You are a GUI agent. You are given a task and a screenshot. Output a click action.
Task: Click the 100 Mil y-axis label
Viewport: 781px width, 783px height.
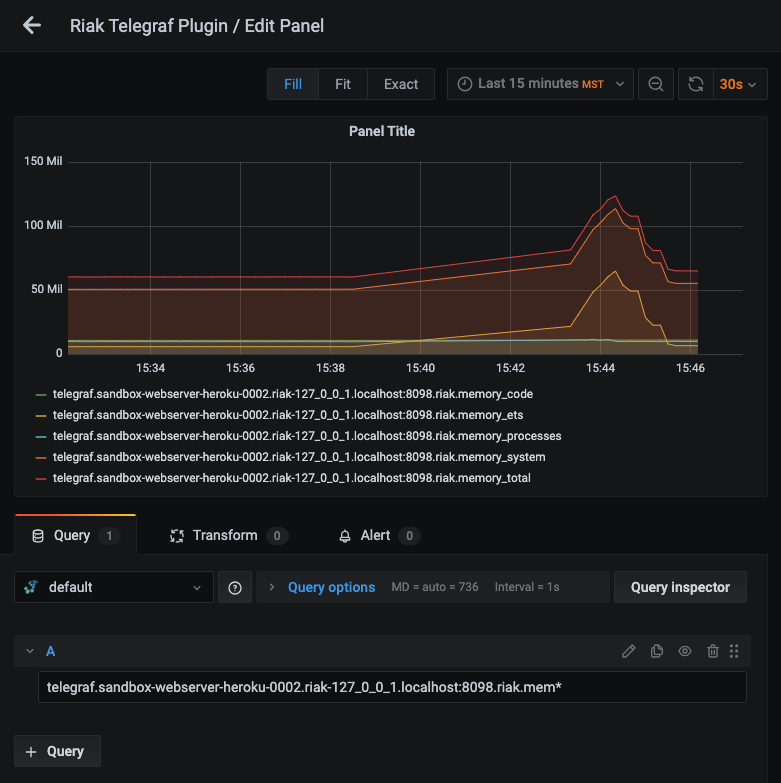(43, 225)
